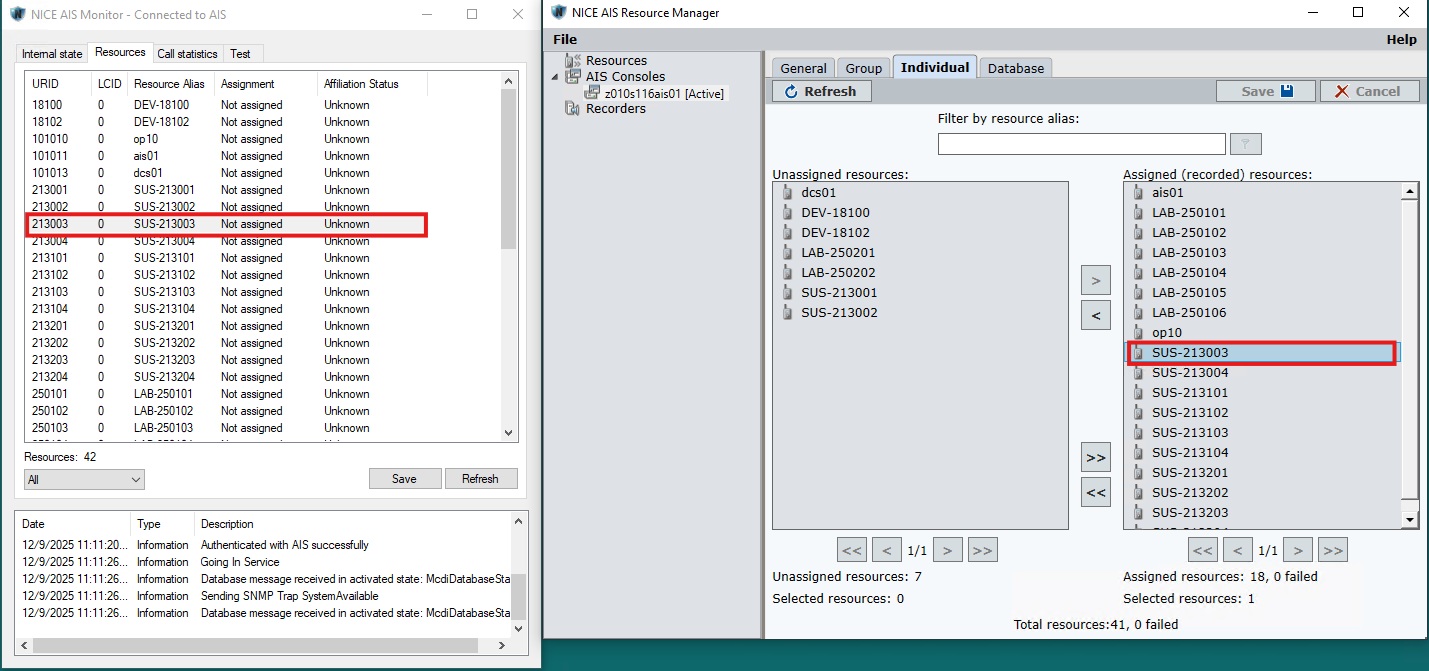Image resolution: width=1429 pixels, height=671 pixels.
Task: Click the radio icon beside op10
Action: (x=1138, y=333)
